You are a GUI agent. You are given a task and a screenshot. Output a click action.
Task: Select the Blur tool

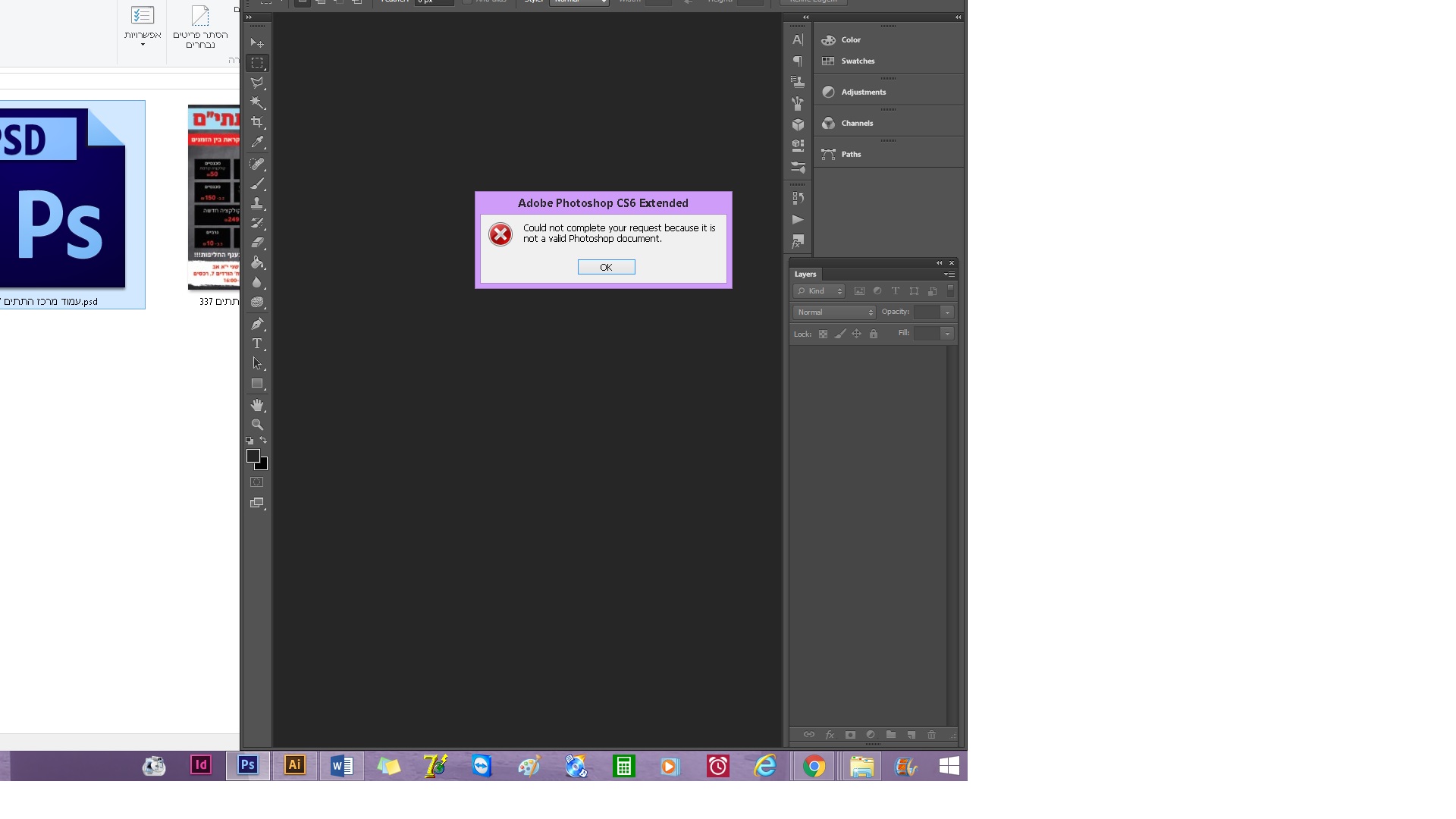(x=257, y=282)
